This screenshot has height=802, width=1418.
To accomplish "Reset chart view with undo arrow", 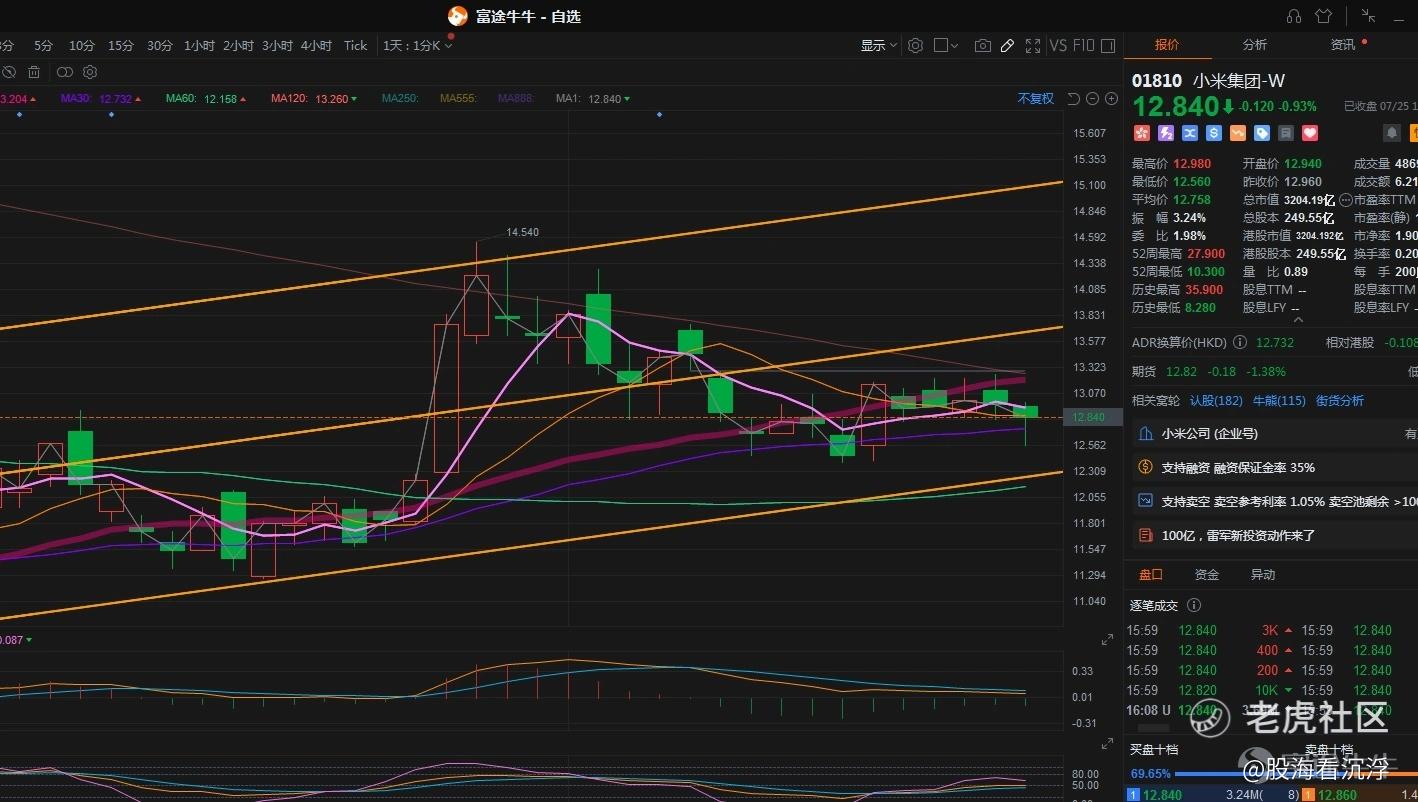I will (1073, 98).
